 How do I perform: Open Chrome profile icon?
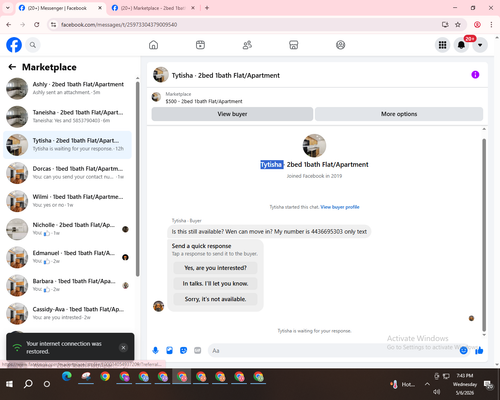[x=477, y=25]
